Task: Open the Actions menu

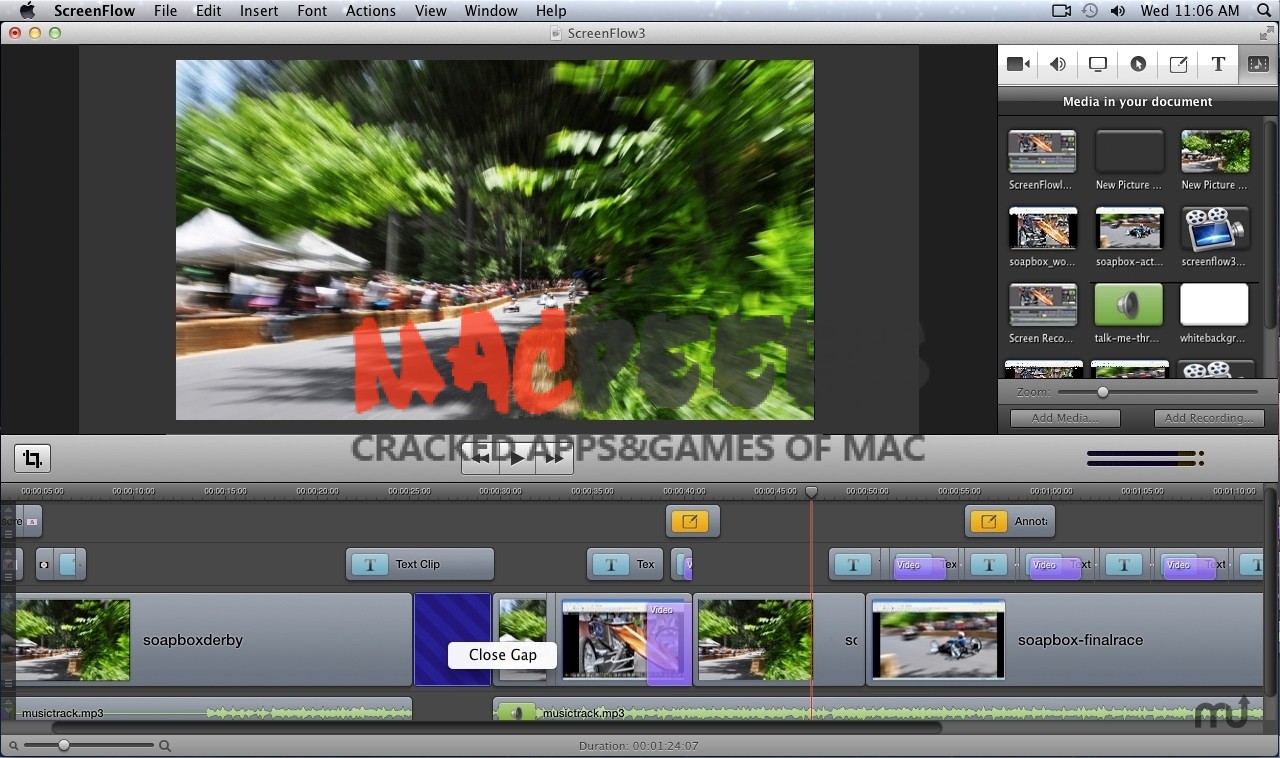Action: [370, 11]
